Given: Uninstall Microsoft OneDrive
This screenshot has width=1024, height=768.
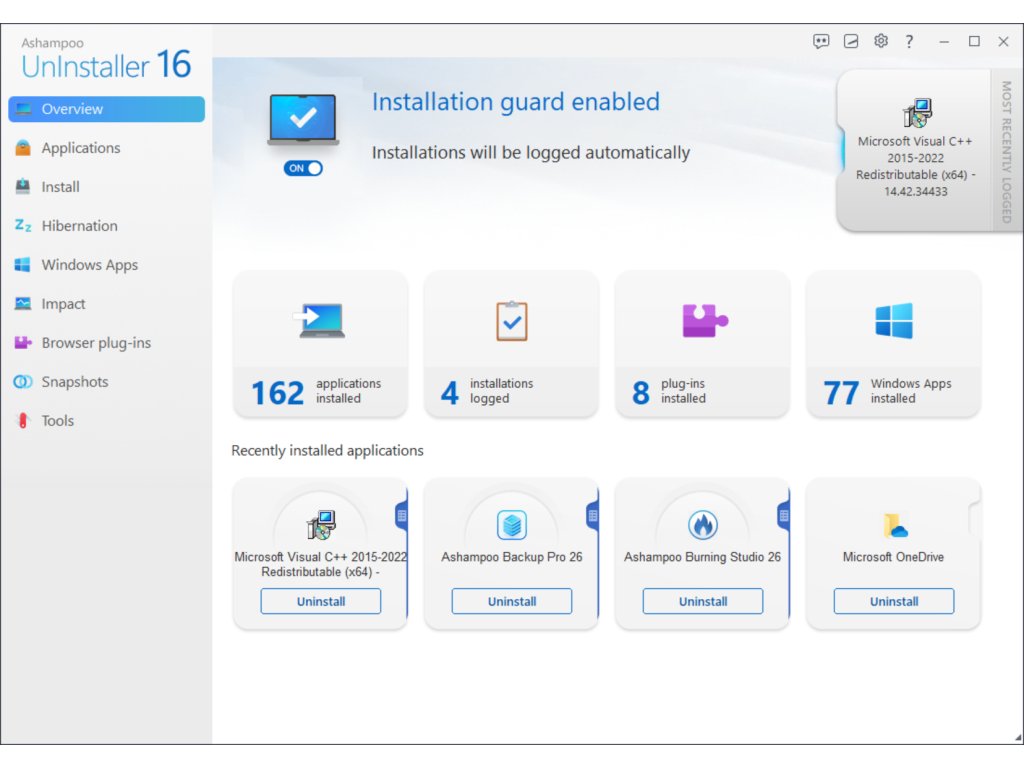Looking at the screenshot, I should tap(893, 601).
